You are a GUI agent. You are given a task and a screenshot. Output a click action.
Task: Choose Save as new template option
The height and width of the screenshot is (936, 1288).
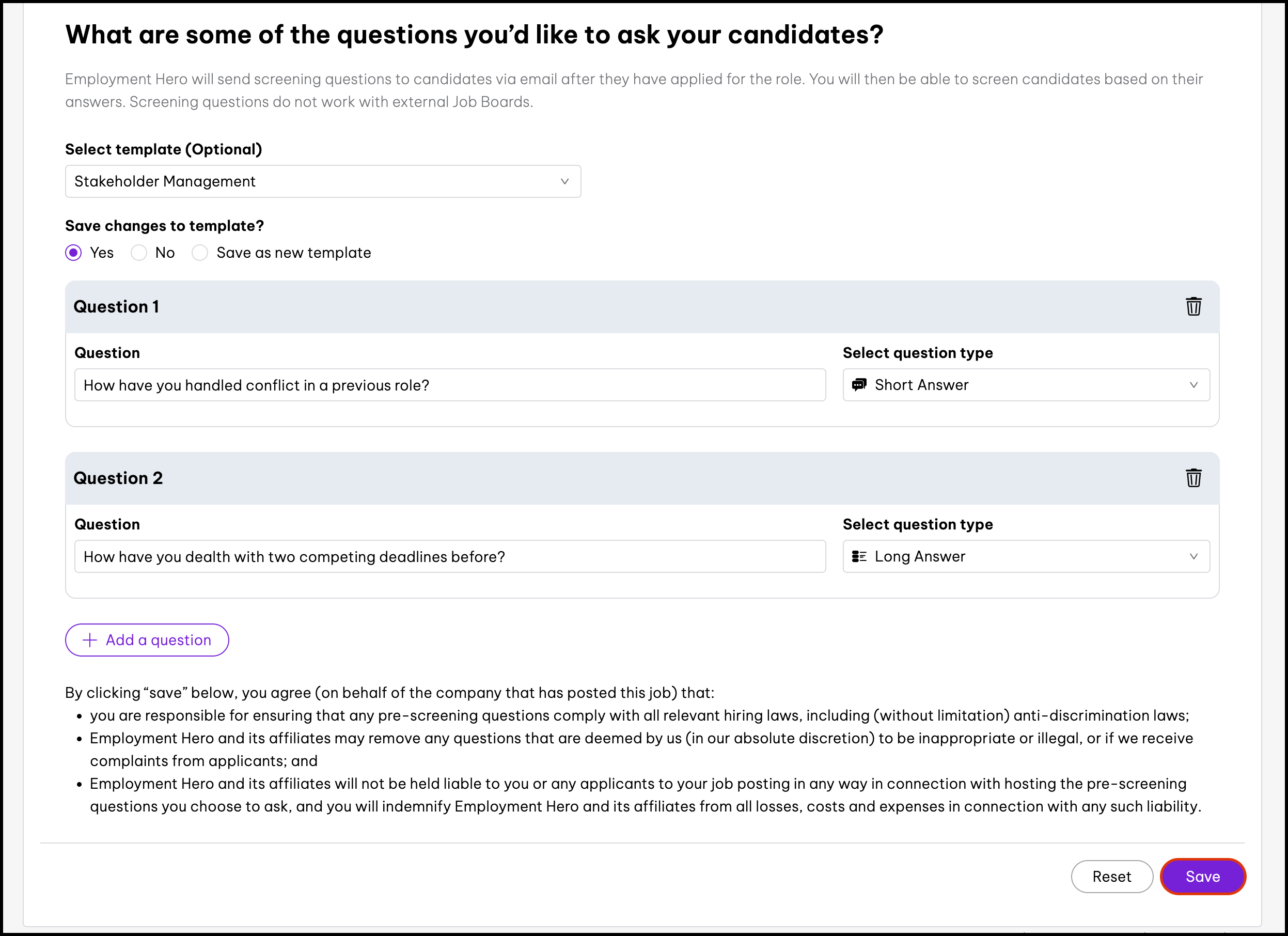[200, 253]
